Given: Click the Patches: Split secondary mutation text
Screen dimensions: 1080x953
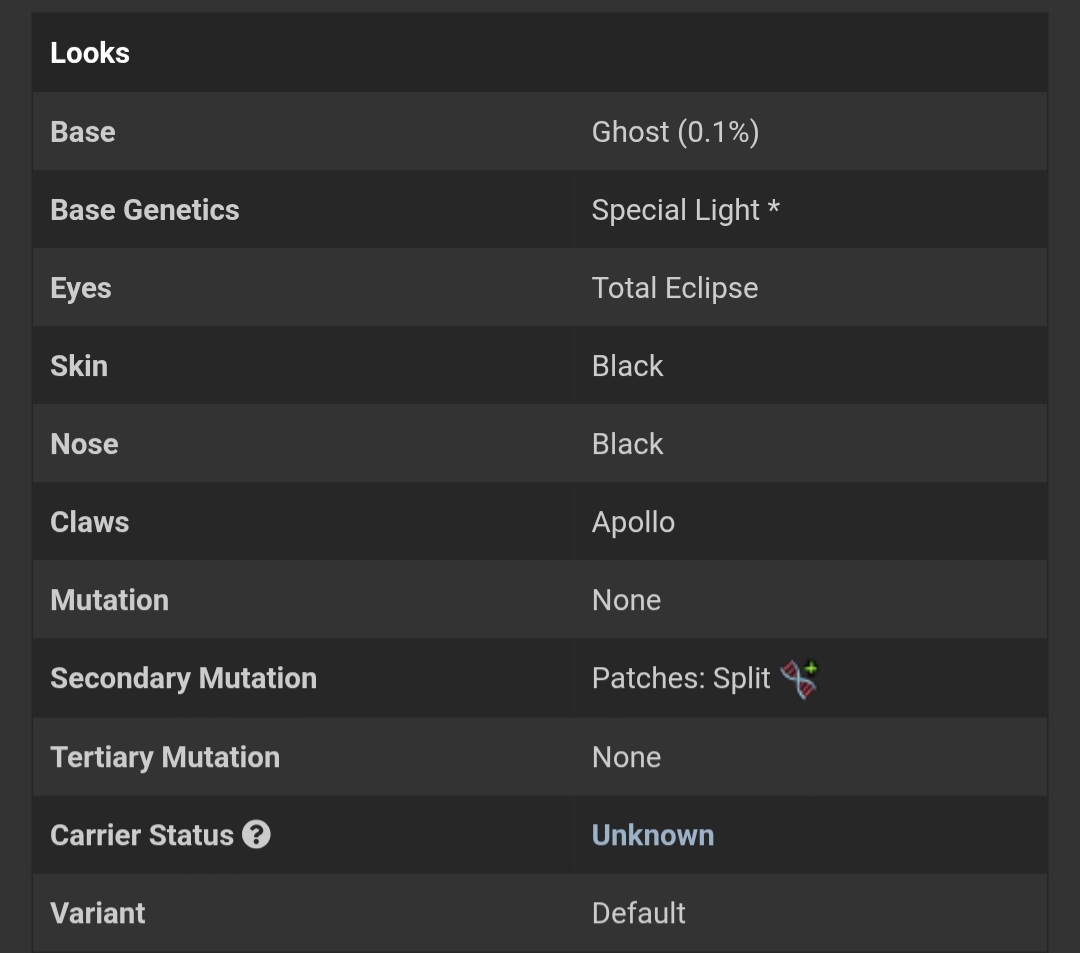Looking at the screenshot, I should [681, 678].
